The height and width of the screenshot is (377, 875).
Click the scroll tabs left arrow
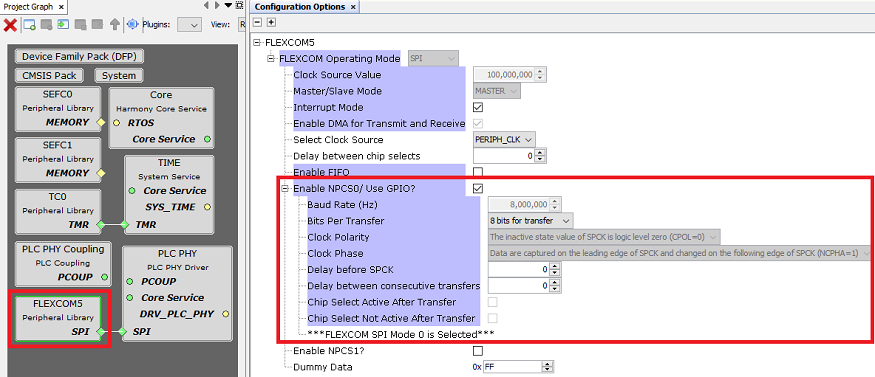207,6
